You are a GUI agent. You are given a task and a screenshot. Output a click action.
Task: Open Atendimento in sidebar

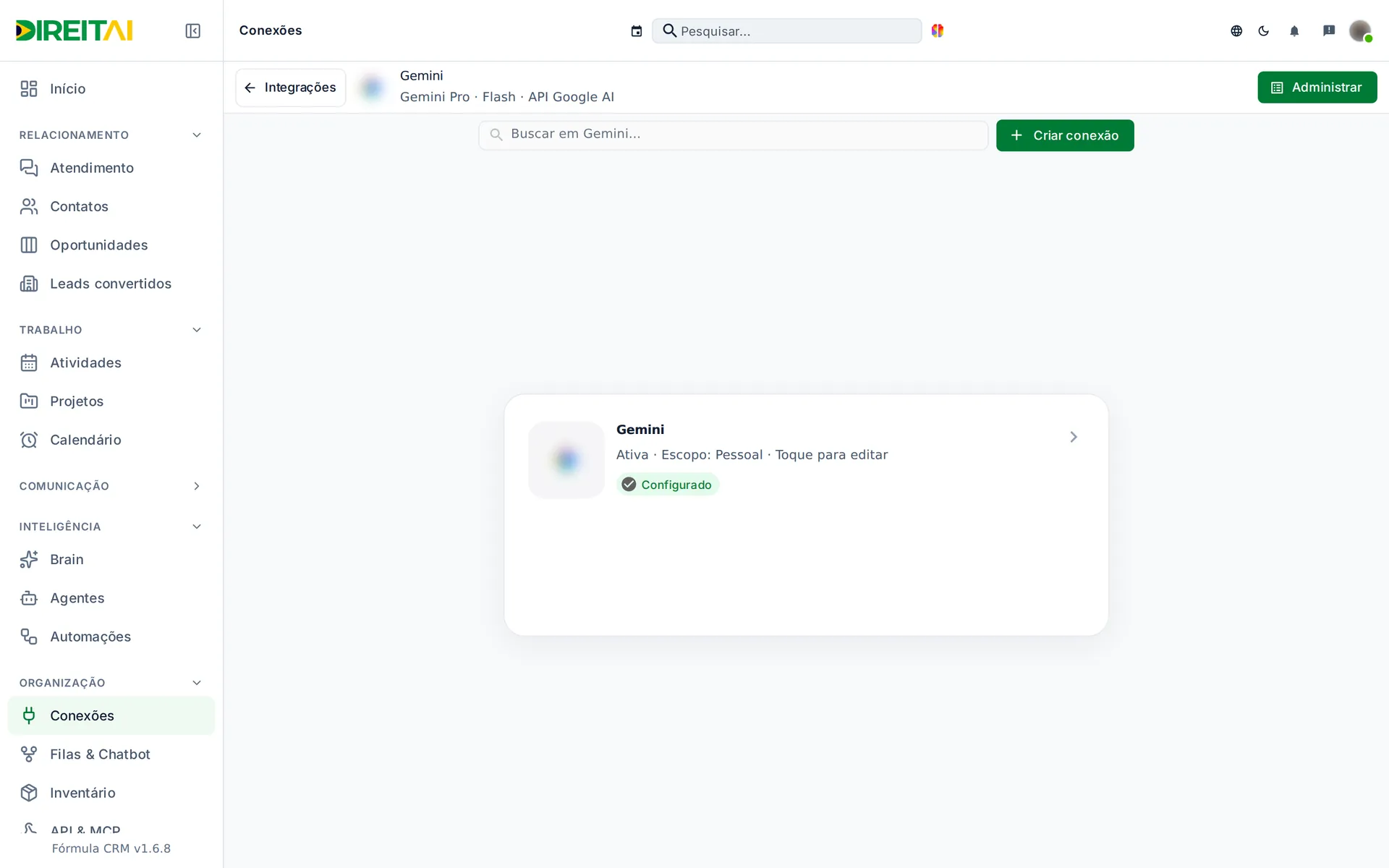[x=111, y=168]
